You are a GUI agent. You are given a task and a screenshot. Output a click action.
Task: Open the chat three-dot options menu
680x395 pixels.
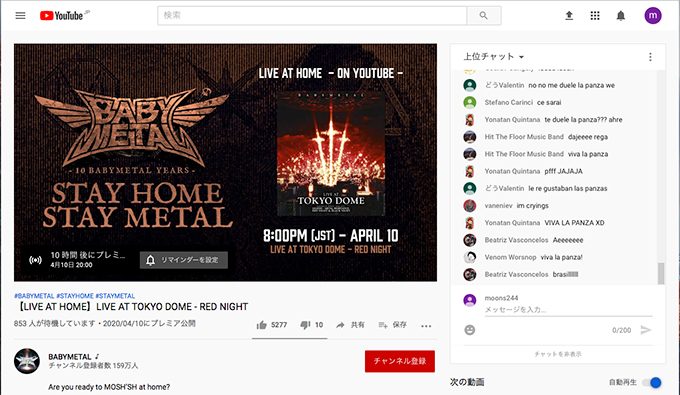(x=650, y=57)
